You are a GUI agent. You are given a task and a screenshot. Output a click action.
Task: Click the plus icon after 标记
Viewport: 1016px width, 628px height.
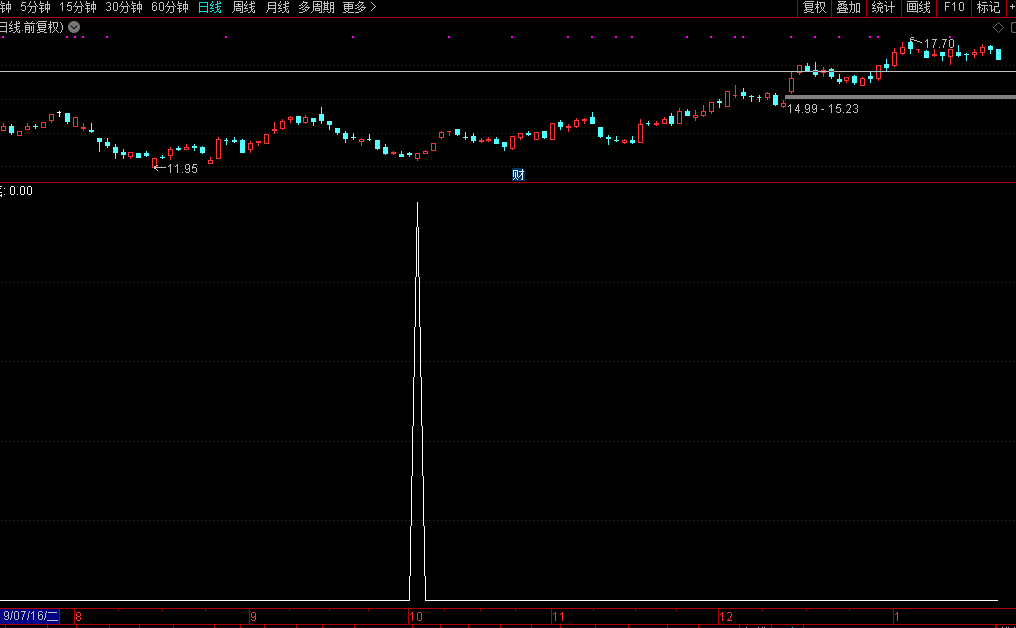[1010, 7]
